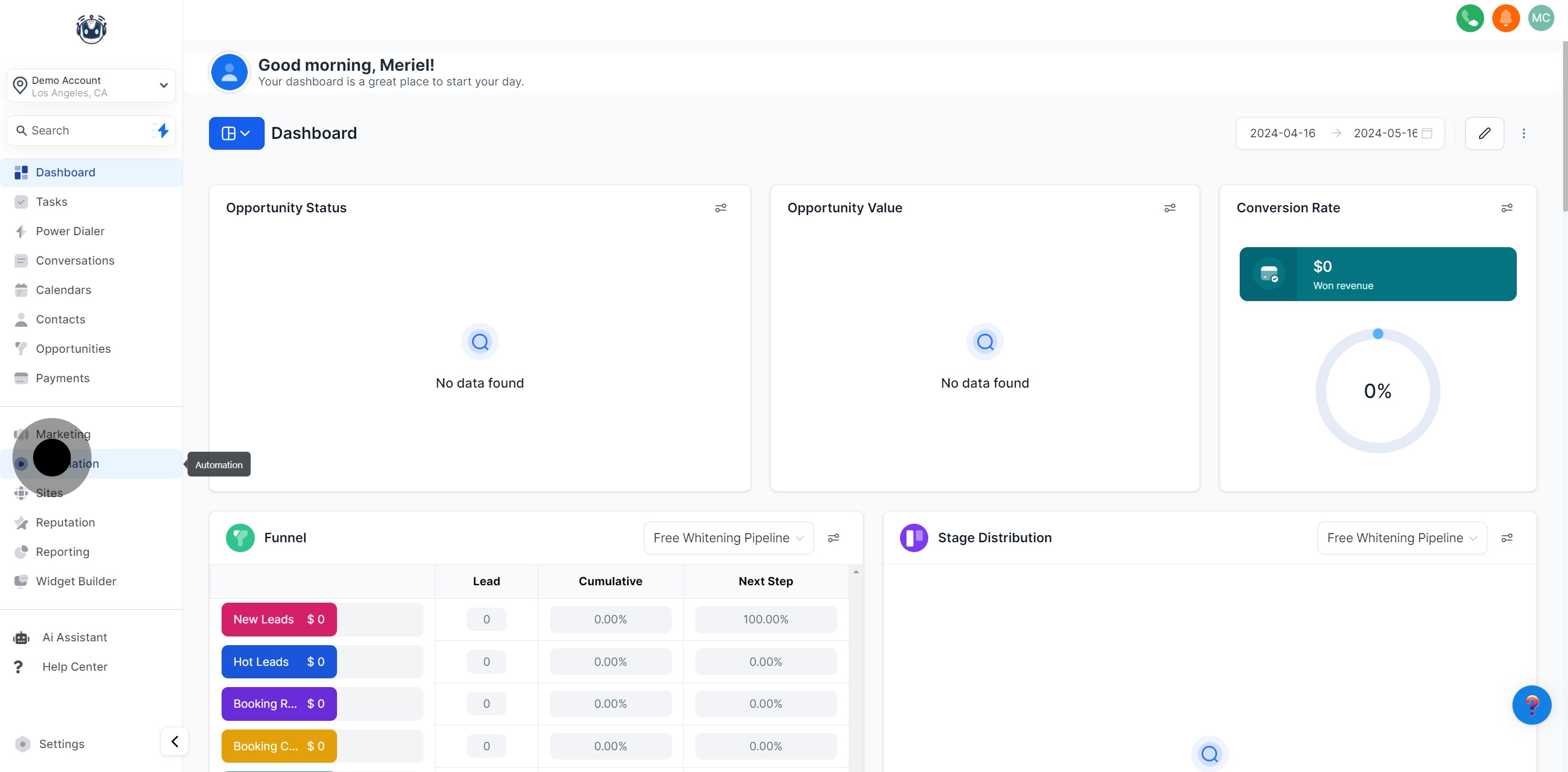Image resolution: width=1568 pixels, height=772 pixels.
Task: Open Stage Distribution pipeline dropdown
Action: 1401,537
